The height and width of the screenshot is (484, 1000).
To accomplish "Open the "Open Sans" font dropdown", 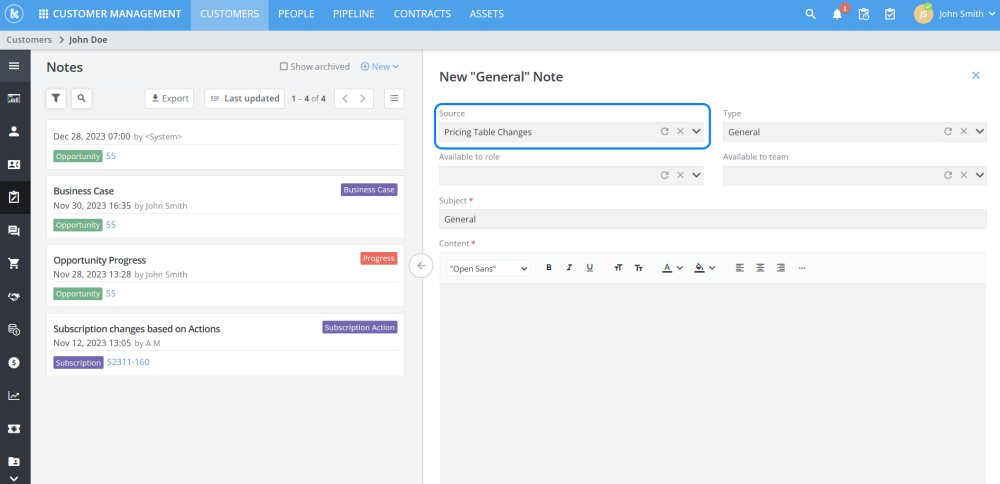I will [x=488, y=268].
